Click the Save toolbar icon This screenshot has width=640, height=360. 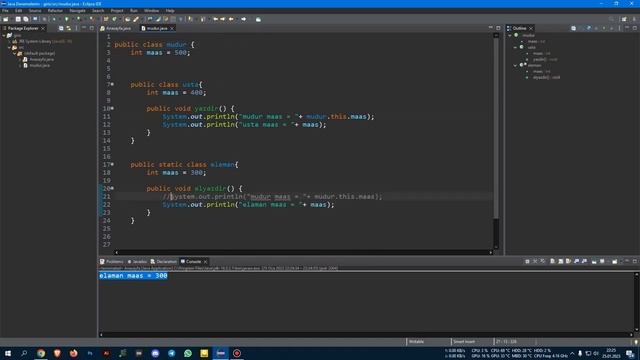click(x=18, y=19)
